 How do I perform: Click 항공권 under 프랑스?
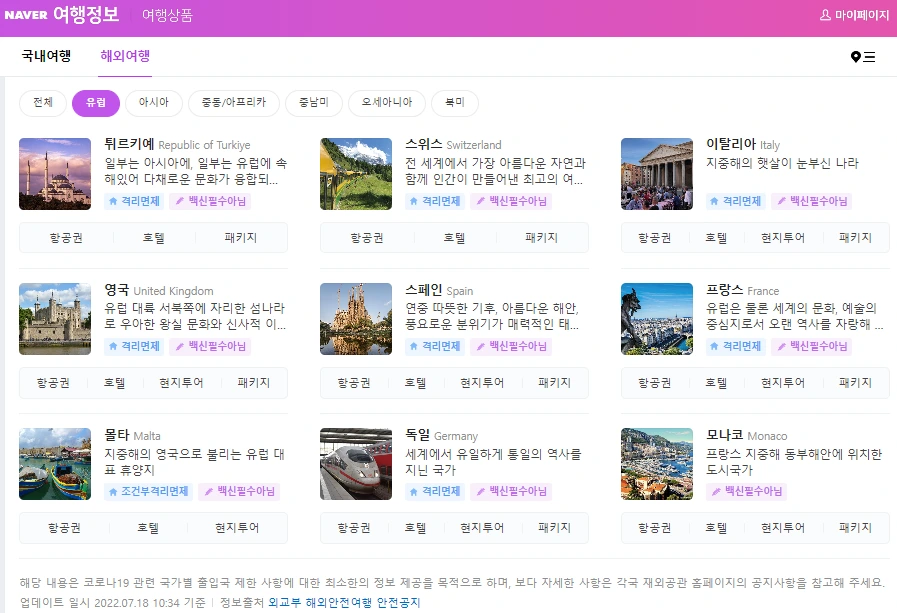point(654,383)
